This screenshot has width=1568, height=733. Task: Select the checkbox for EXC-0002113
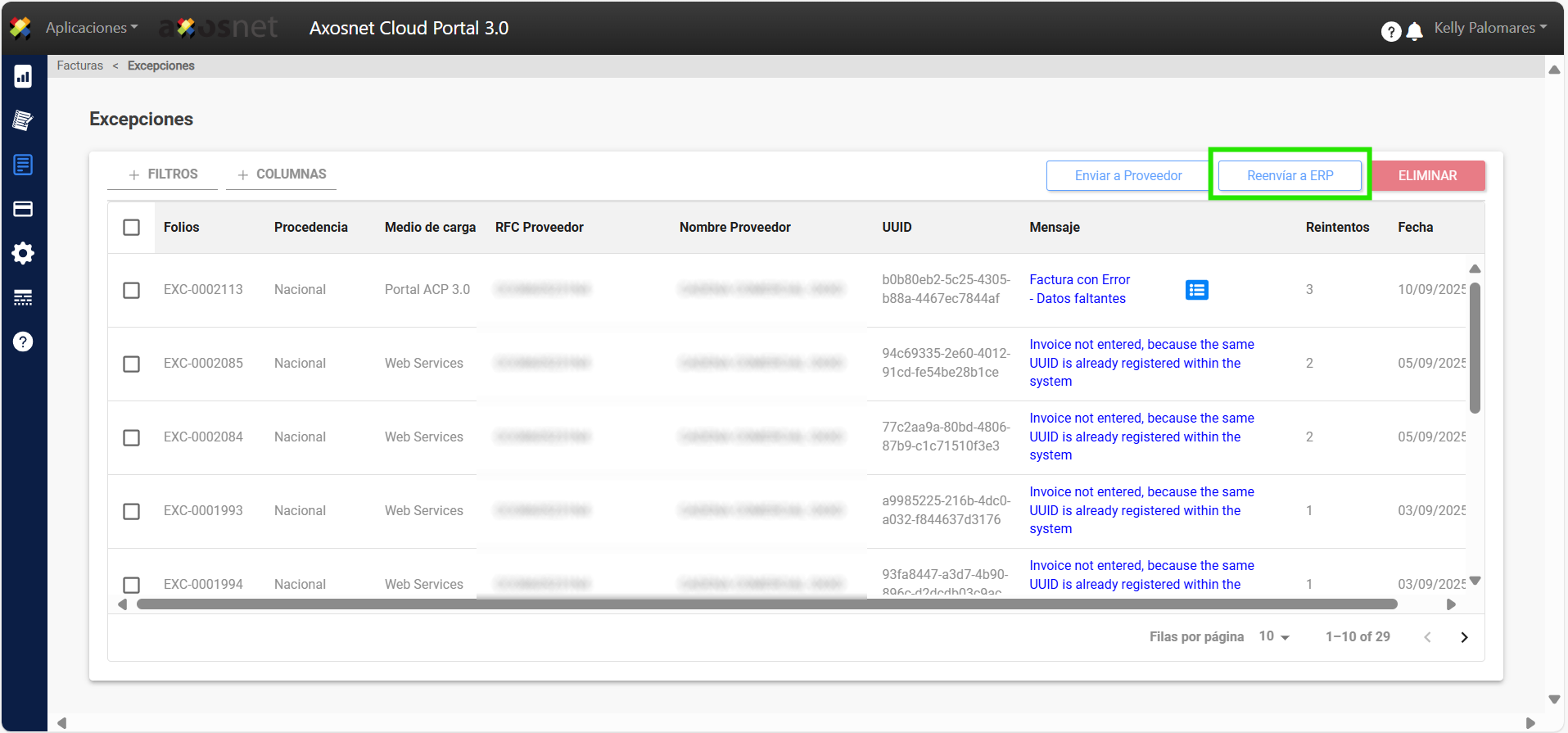131,290
